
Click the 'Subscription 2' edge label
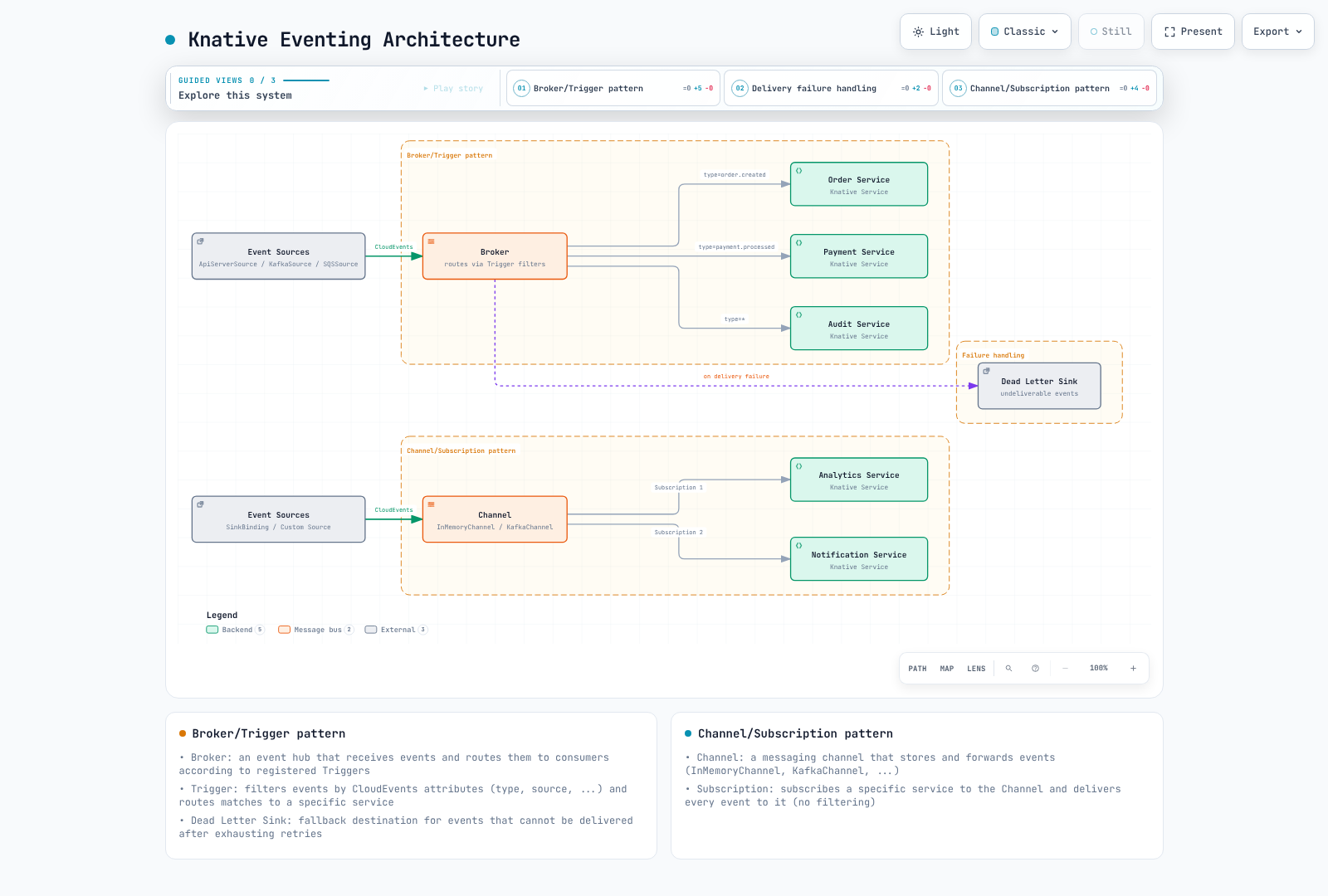click(x=678, y=533)
